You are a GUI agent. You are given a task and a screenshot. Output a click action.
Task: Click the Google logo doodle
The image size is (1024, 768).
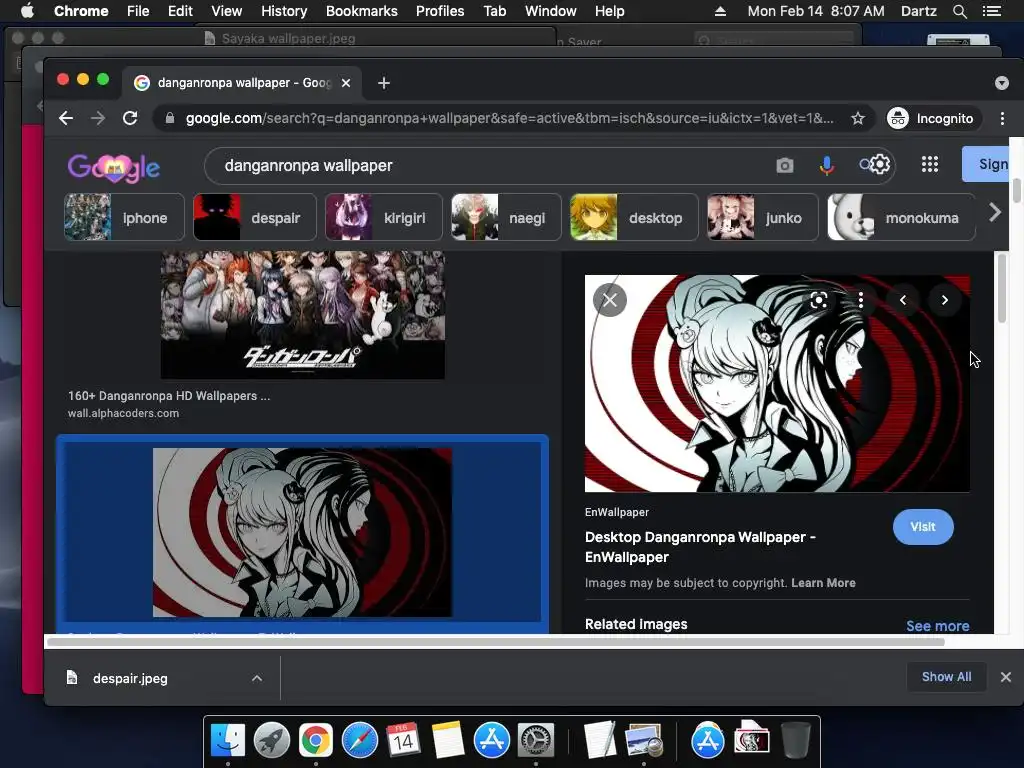(114, 167)
